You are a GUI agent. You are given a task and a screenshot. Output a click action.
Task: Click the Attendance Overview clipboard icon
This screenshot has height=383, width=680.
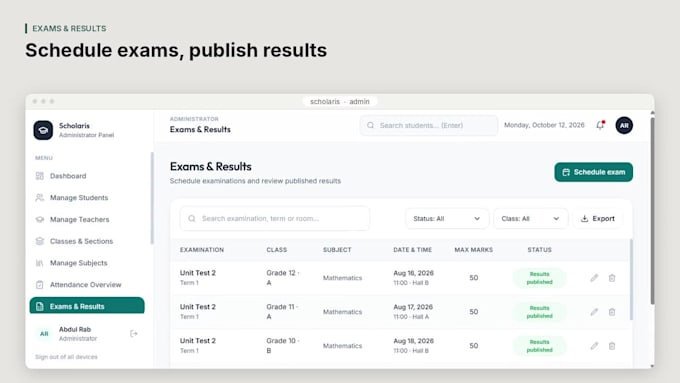(x=39, y=285)
